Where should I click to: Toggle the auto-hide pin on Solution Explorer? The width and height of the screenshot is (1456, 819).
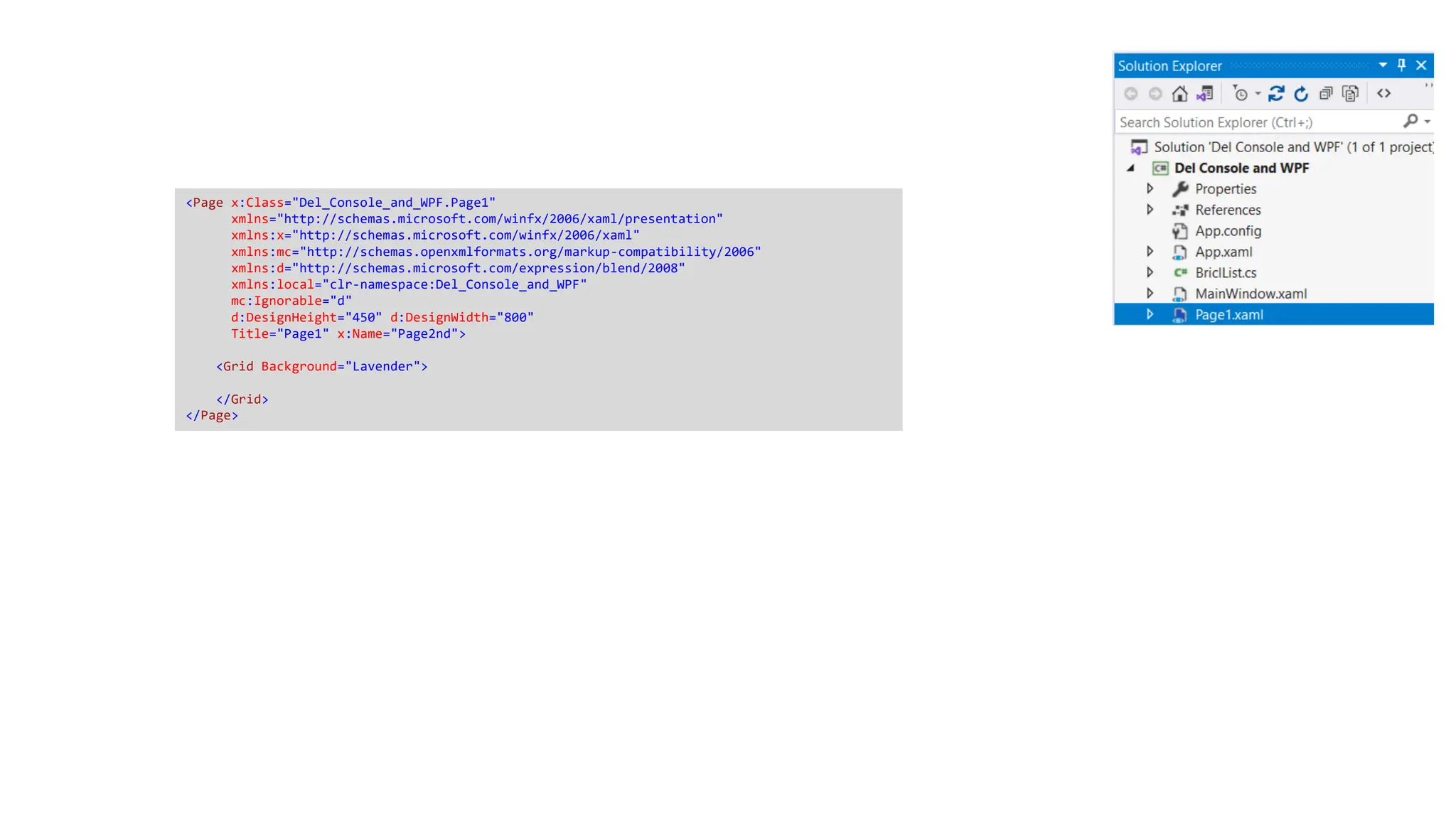click(x=1401, y=65)
